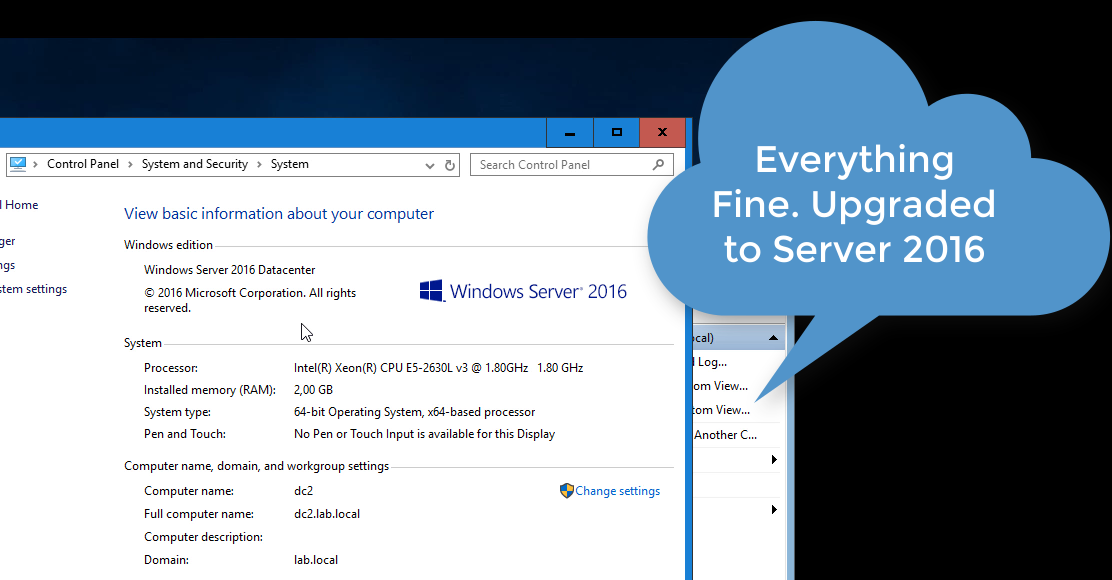Click the Windows Server 2016 logo
Screen dimensions: 1112x580
pyautogui.click(x=523, y=291)
